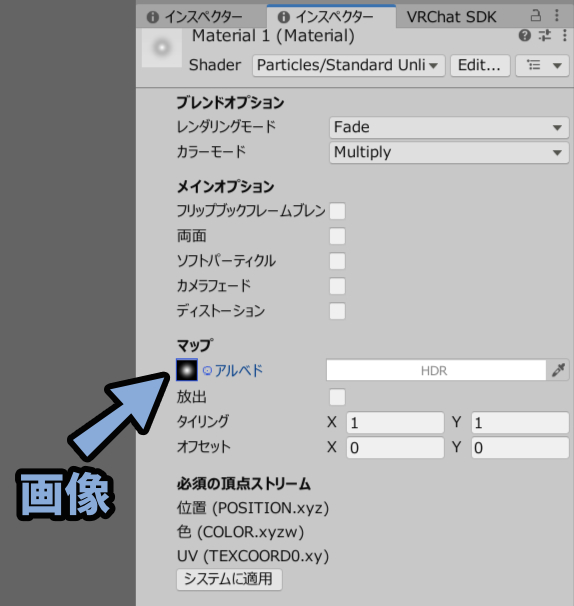
Task: Click the システムに適用 button
Action: 229,579
